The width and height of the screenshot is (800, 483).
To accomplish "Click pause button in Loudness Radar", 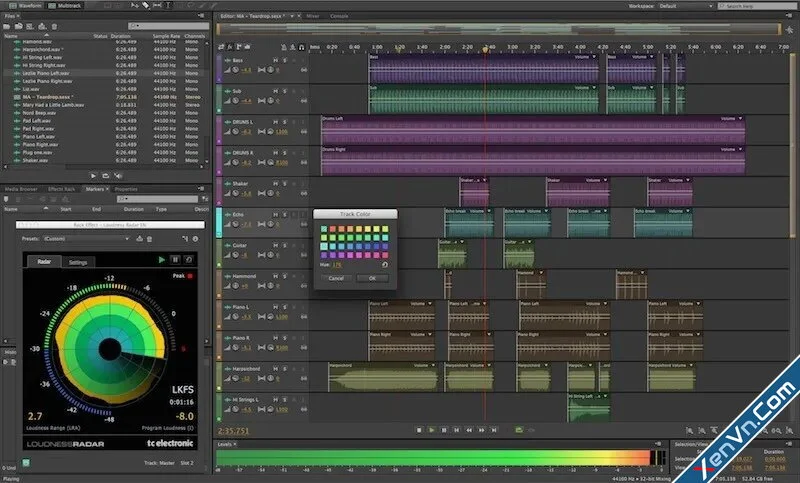I will (175, 260).
